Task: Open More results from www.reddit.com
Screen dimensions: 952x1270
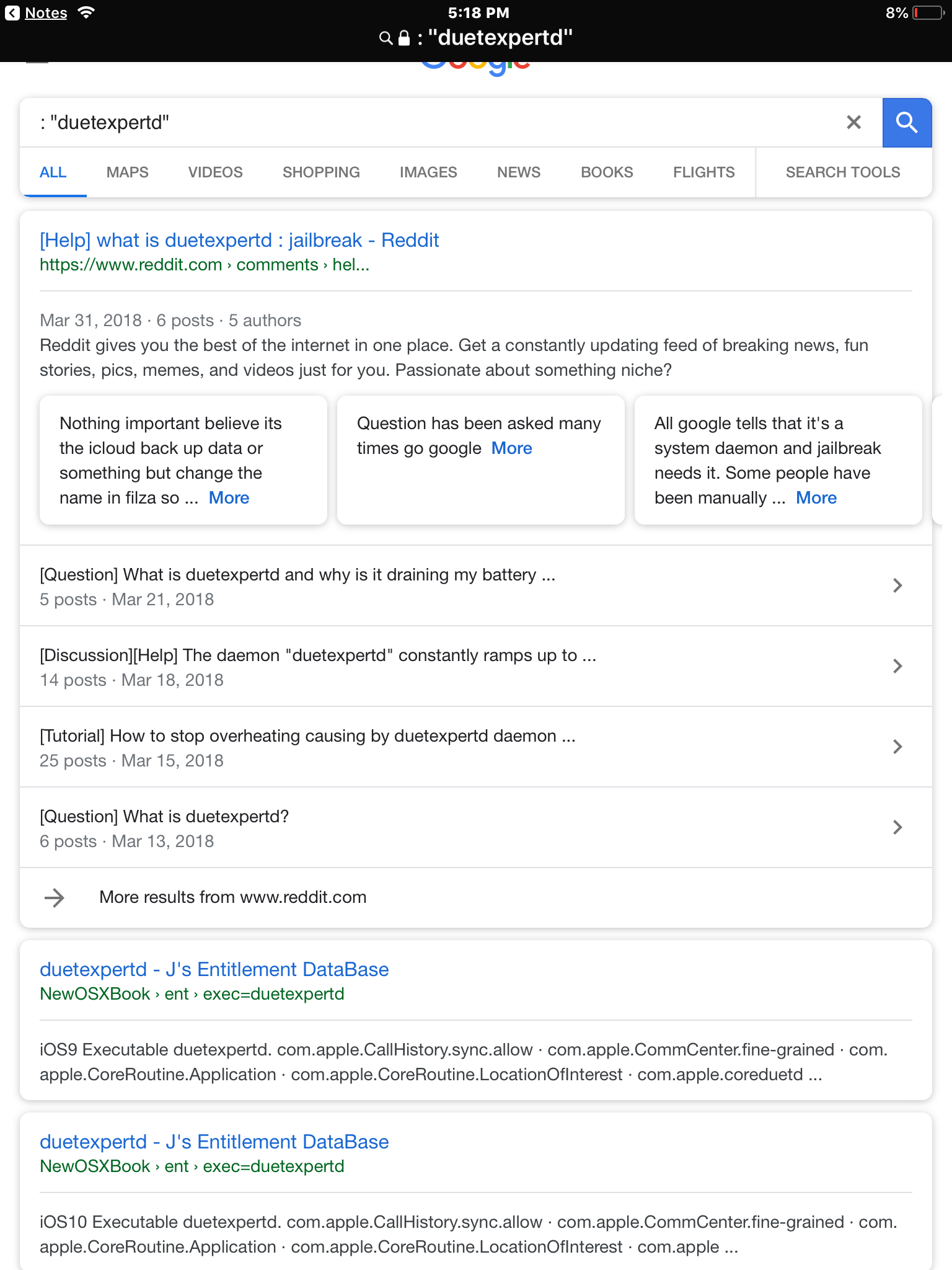Action: (232, 897)
